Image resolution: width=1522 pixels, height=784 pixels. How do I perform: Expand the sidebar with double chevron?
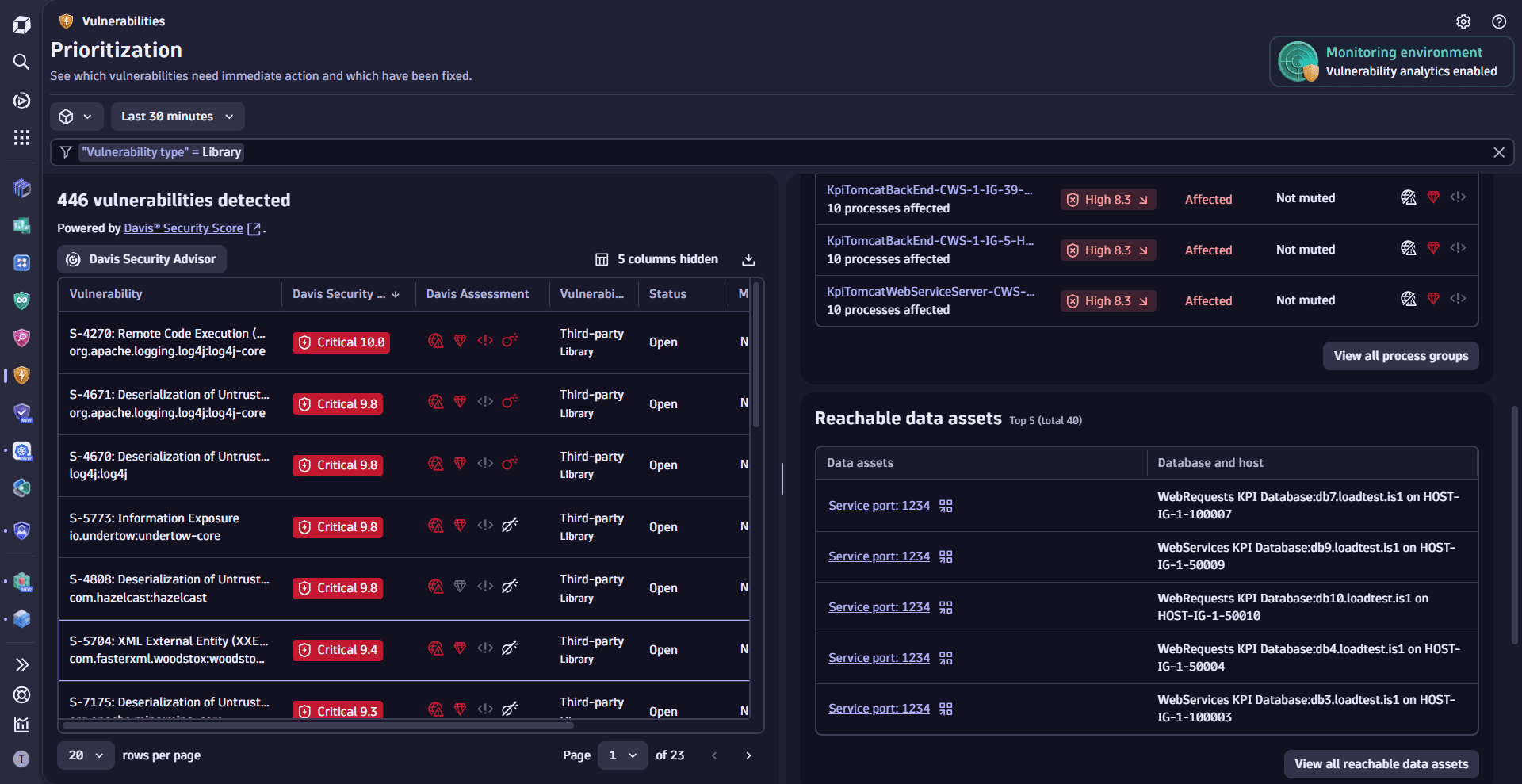click(x=21, y=664)
